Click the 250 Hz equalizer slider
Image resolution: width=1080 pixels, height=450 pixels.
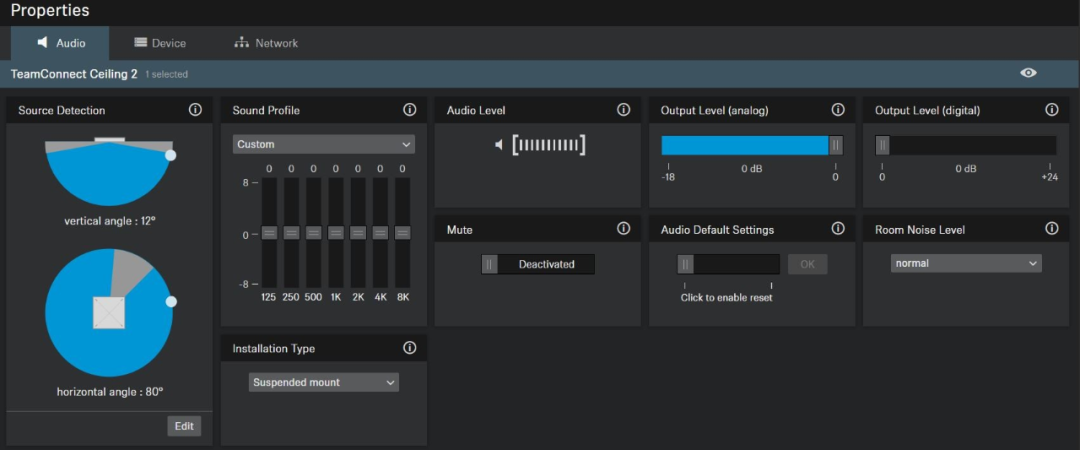(x=291, y=233)
